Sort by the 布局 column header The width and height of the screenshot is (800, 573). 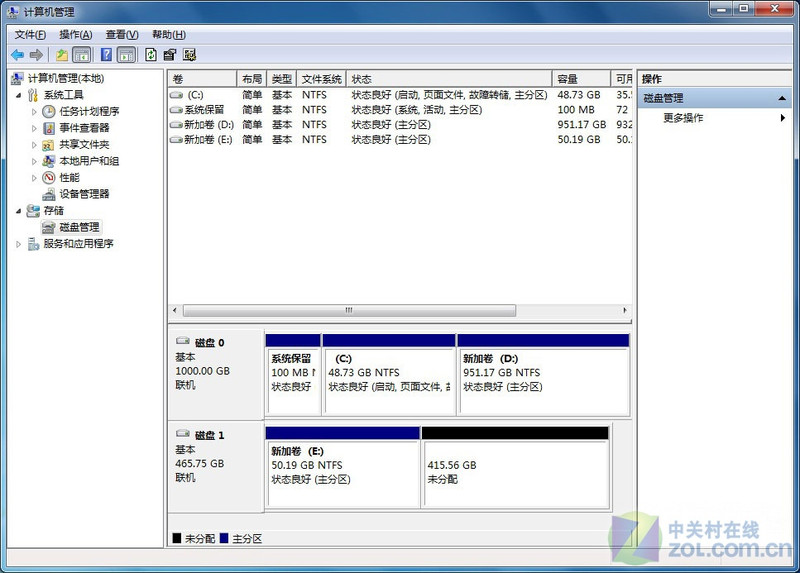pos(252,79)
